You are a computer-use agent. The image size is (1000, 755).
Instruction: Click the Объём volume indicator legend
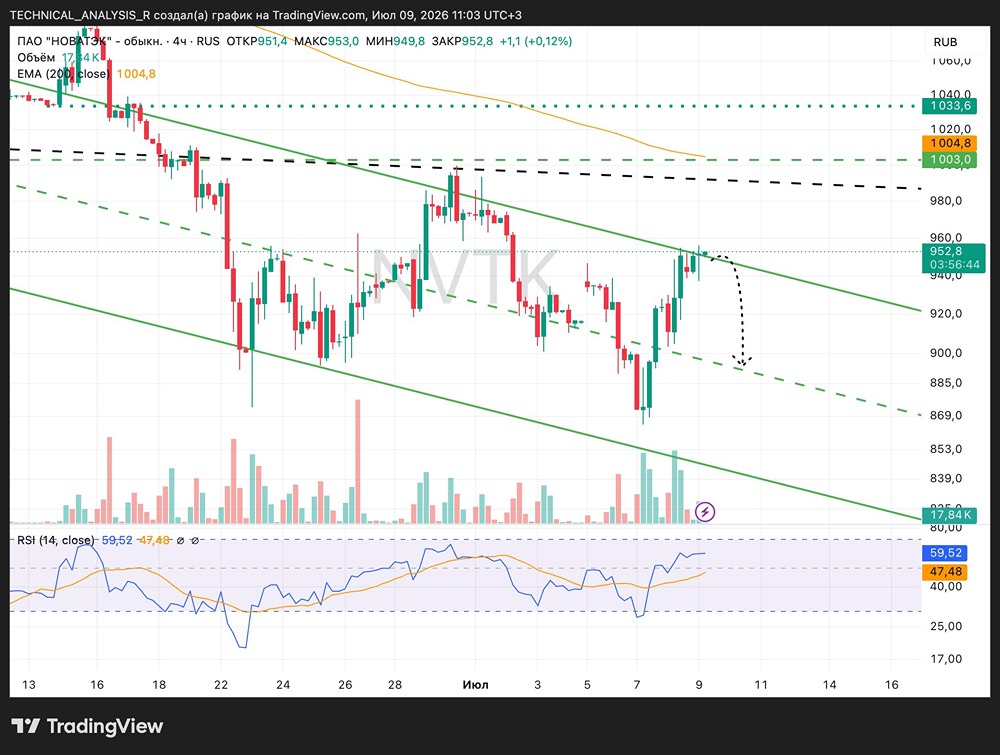point(36,57)
